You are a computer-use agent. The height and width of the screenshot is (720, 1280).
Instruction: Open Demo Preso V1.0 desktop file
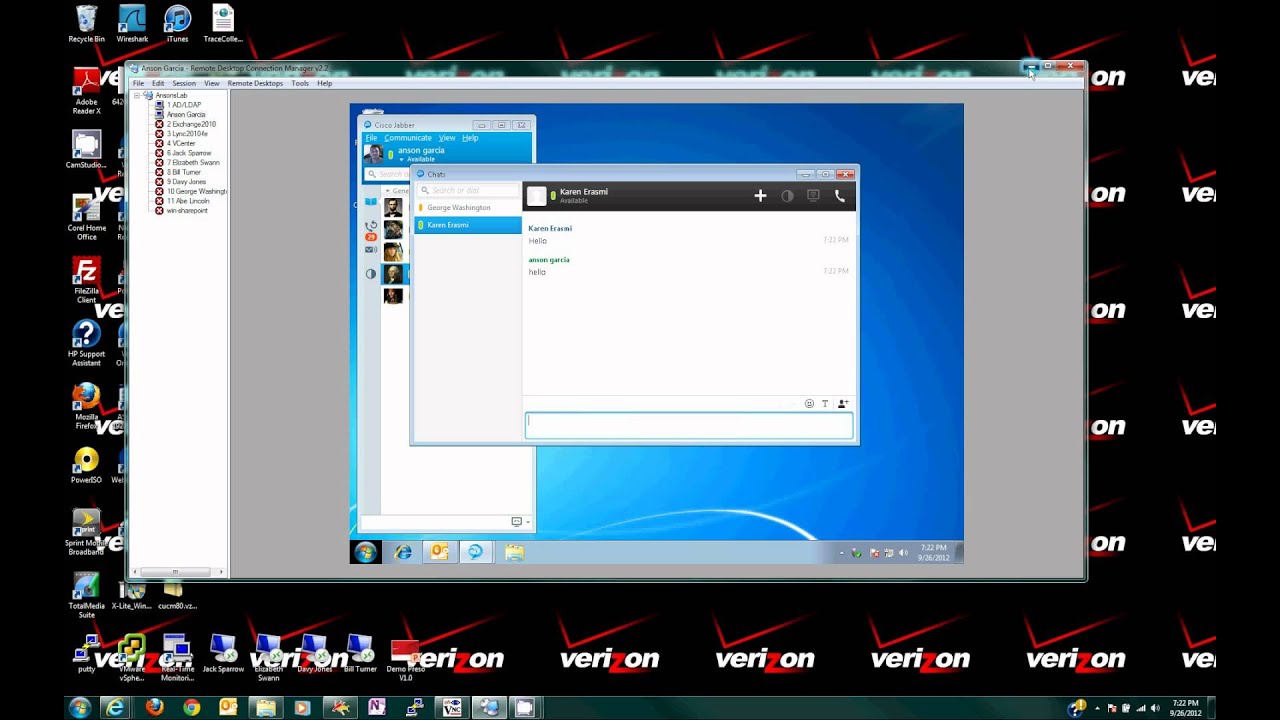tap(405, 660)
